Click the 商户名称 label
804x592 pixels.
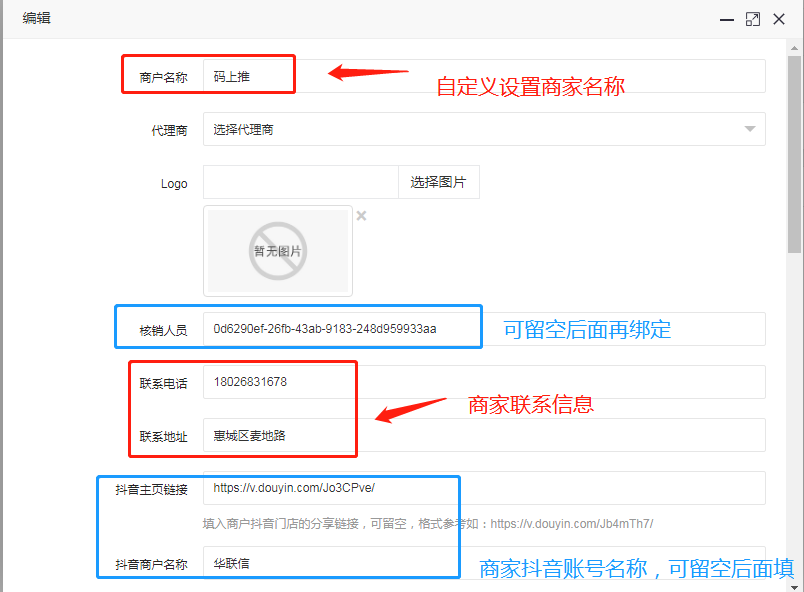pyautogui.click(x=164, y=77)
